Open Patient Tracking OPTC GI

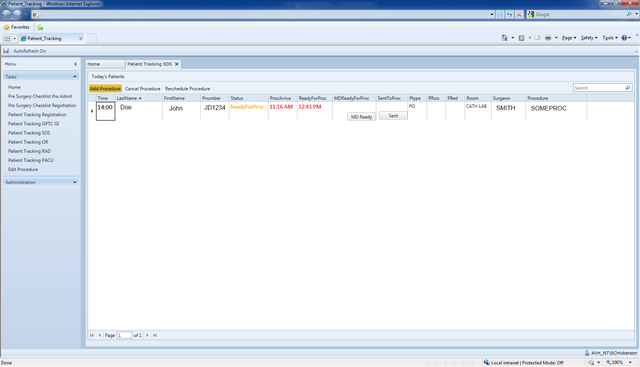click(x=33, y=124)
